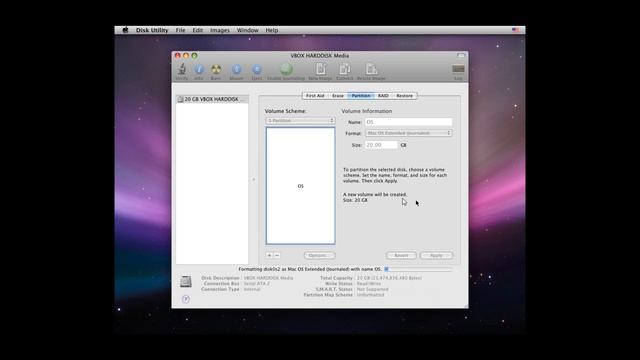
Task: Click the add partition plus button
Action: tap(269, 255)
